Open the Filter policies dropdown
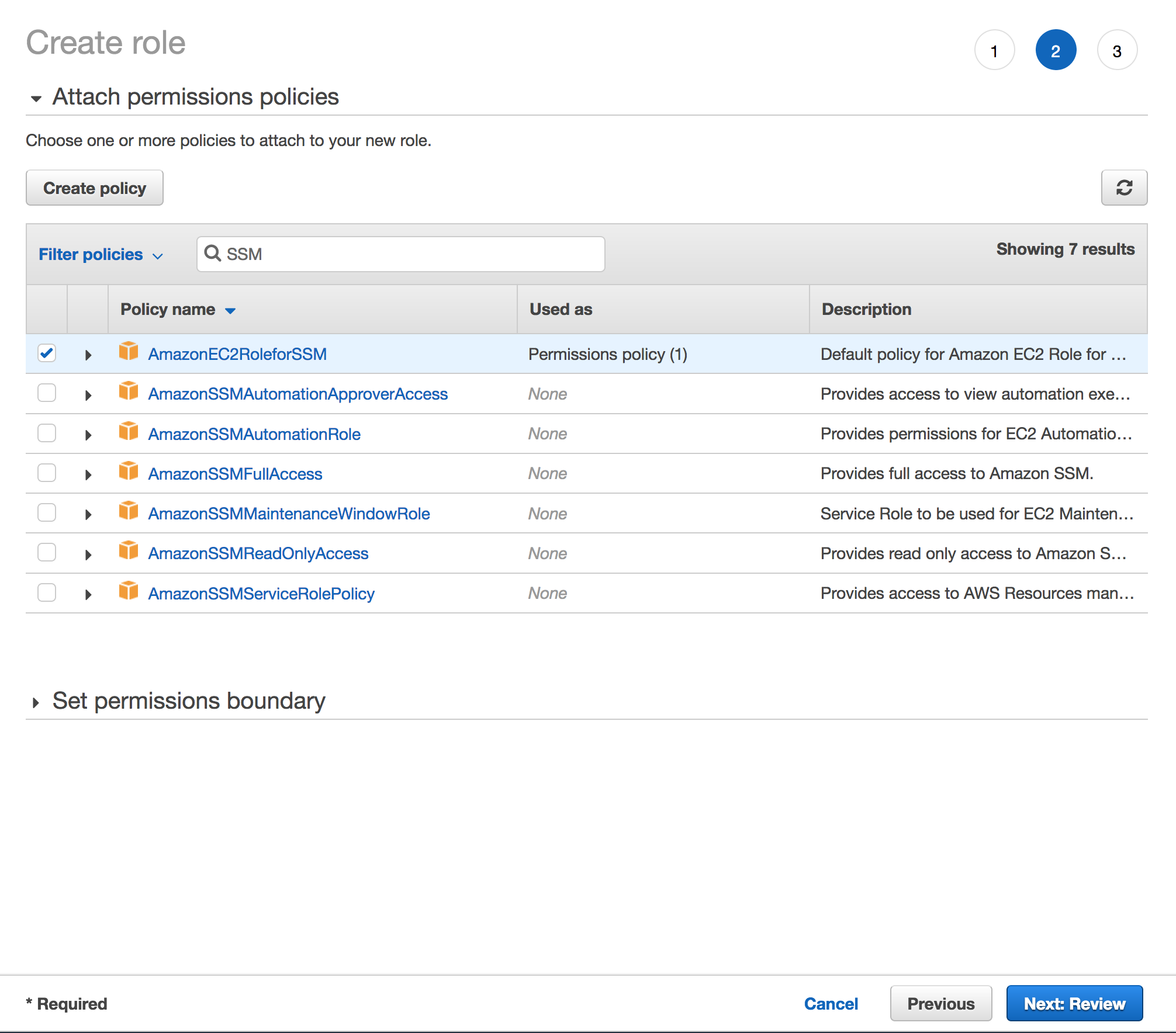Screen dimensions: 1176x1033 pyautogui.click(x=101, y=254)
